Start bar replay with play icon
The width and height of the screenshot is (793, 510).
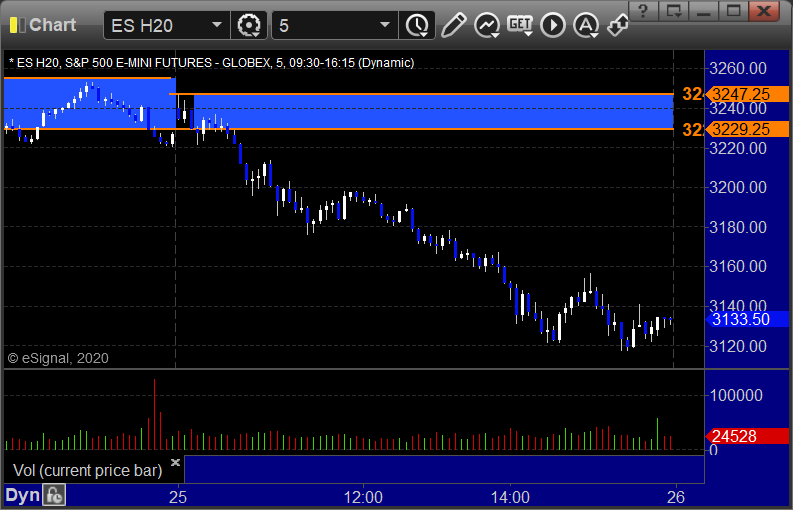(553, 25)
